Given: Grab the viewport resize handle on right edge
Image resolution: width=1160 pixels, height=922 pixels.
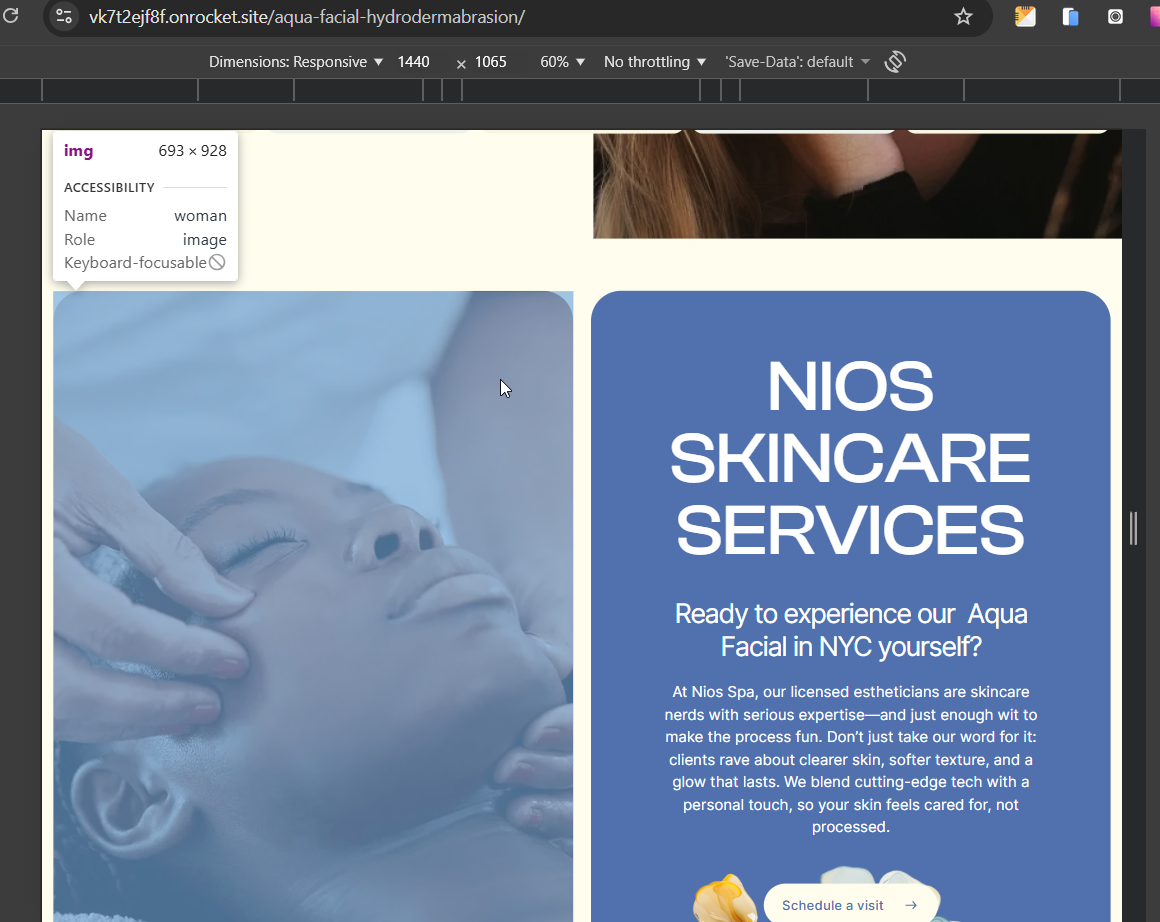Looking at the screenshot, I should click(1133, 528).
